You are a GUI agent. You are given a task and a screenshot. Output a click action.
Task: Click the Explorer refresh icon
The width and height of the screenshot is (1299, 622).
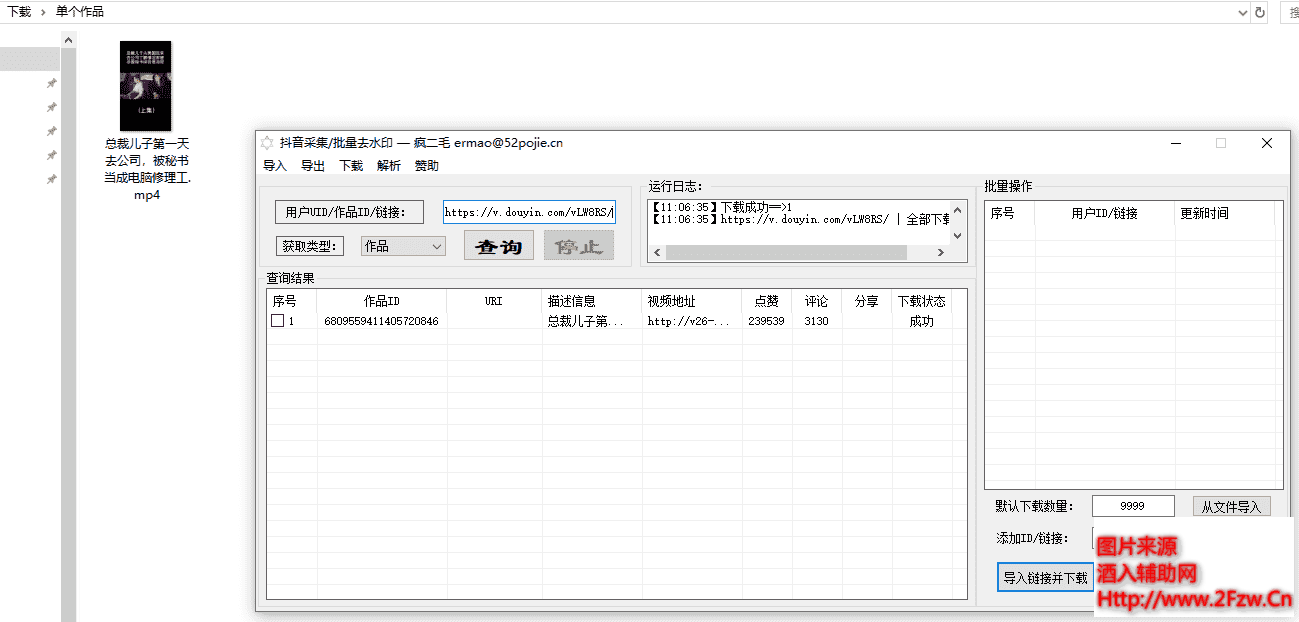click(x=1260, y=12)
